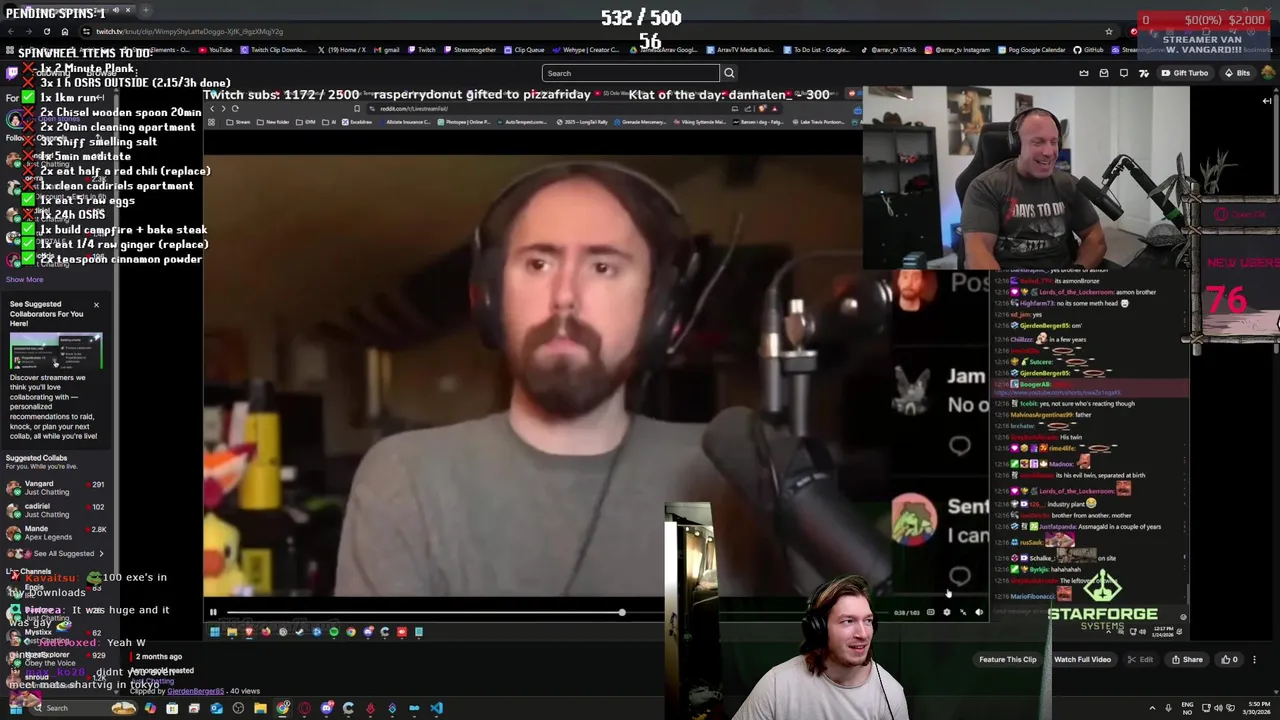Click Watch Full Video button
1280x720 pixels.
tap(1082, 660)
